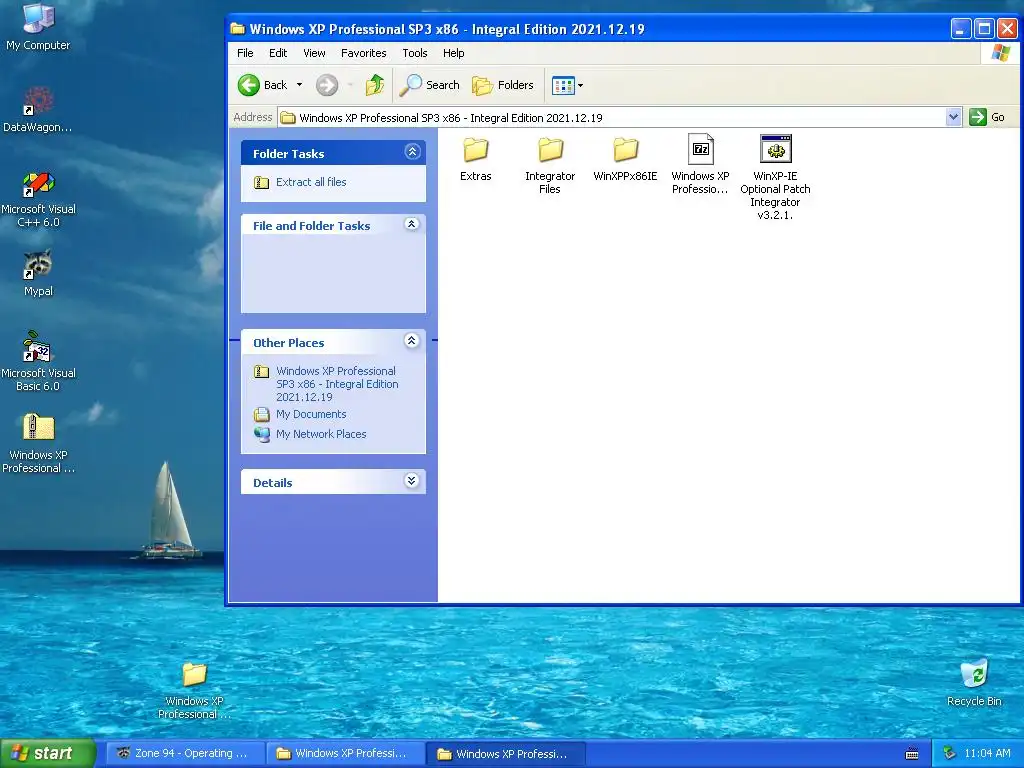
Task: Select Microsoft Visual Basic 6.0 shortcut
Action: pos(38,361)
